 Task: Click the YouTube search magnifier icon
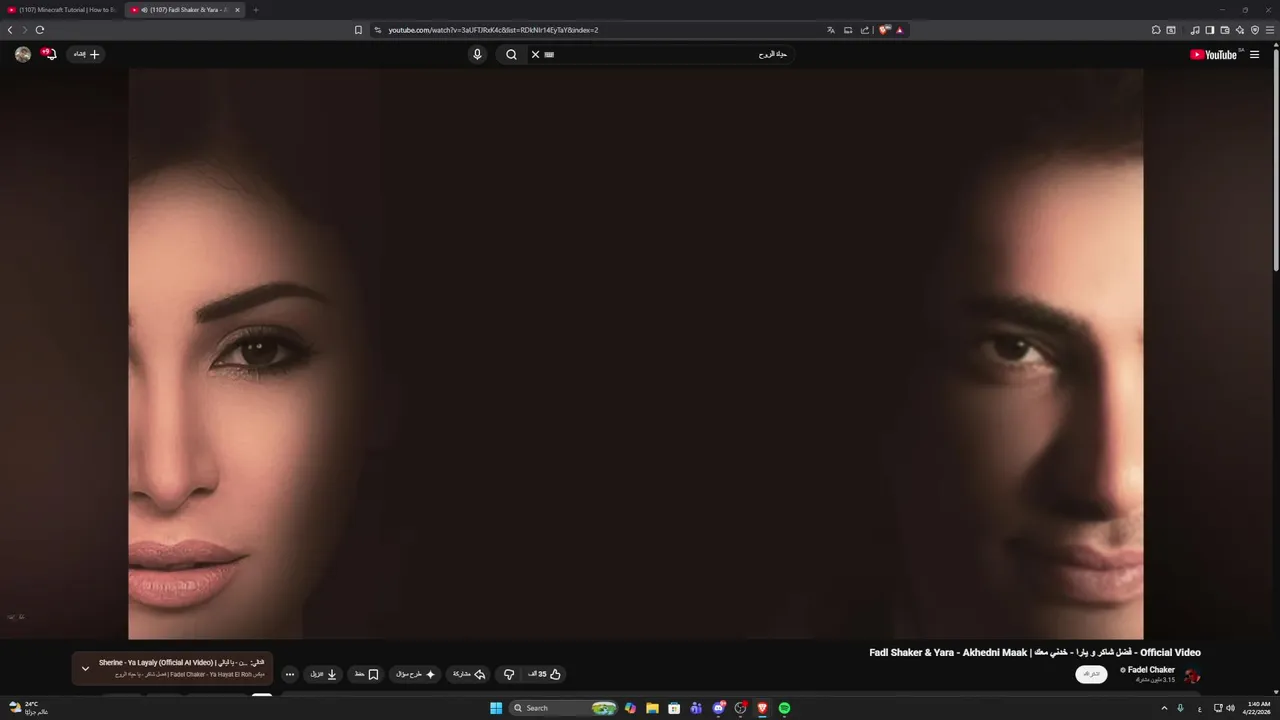pos(511,55)
